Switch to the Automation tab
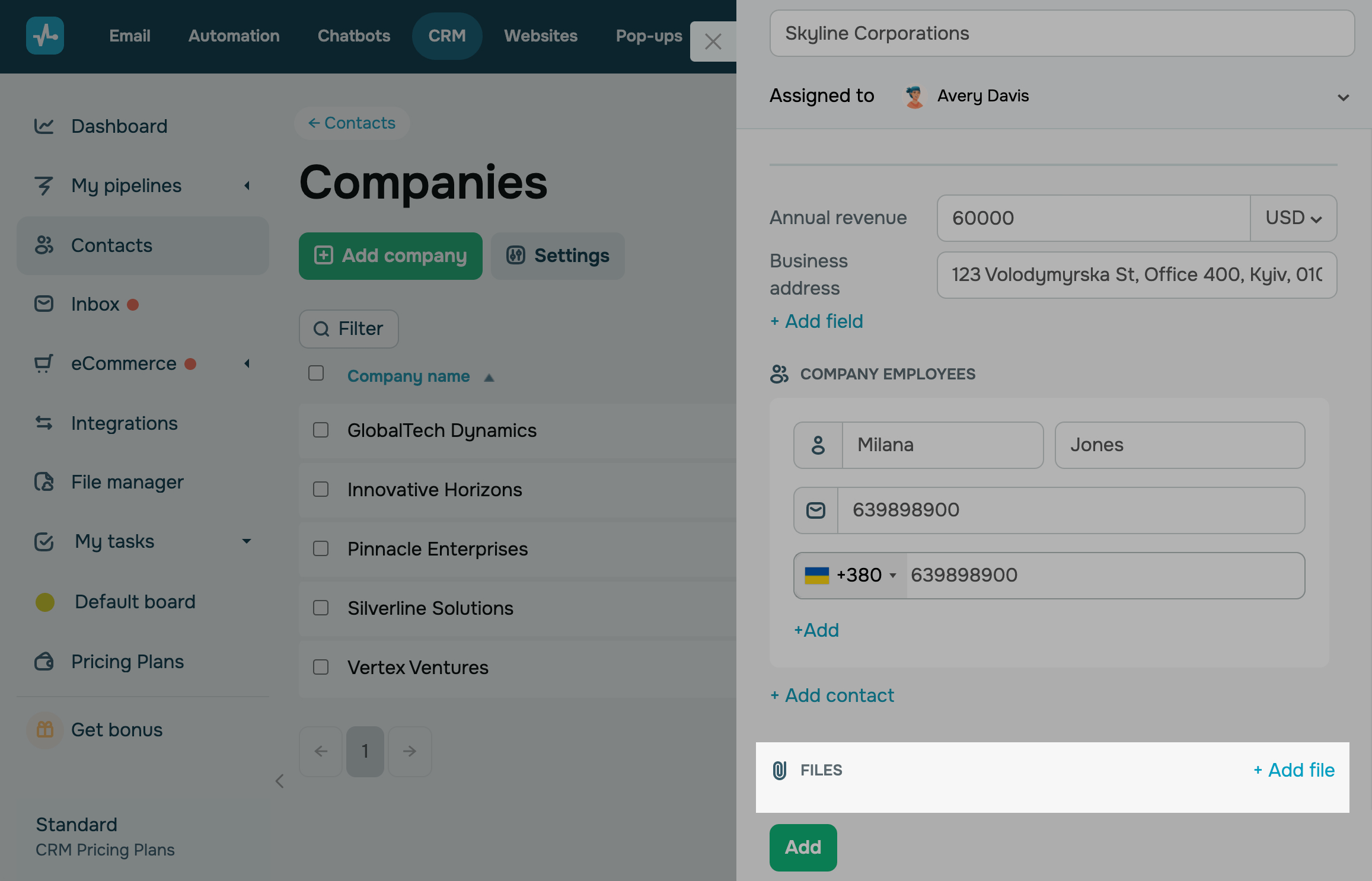 tap(234, 36)
